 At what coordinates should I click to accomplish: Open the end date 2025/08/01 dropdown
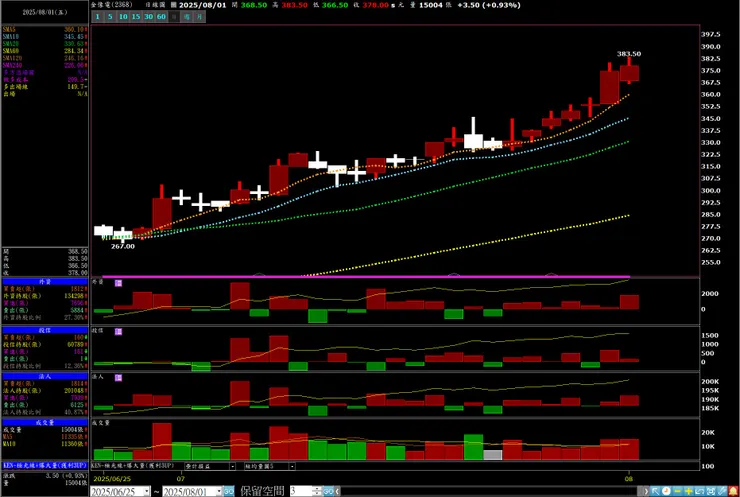coord(219,491)
